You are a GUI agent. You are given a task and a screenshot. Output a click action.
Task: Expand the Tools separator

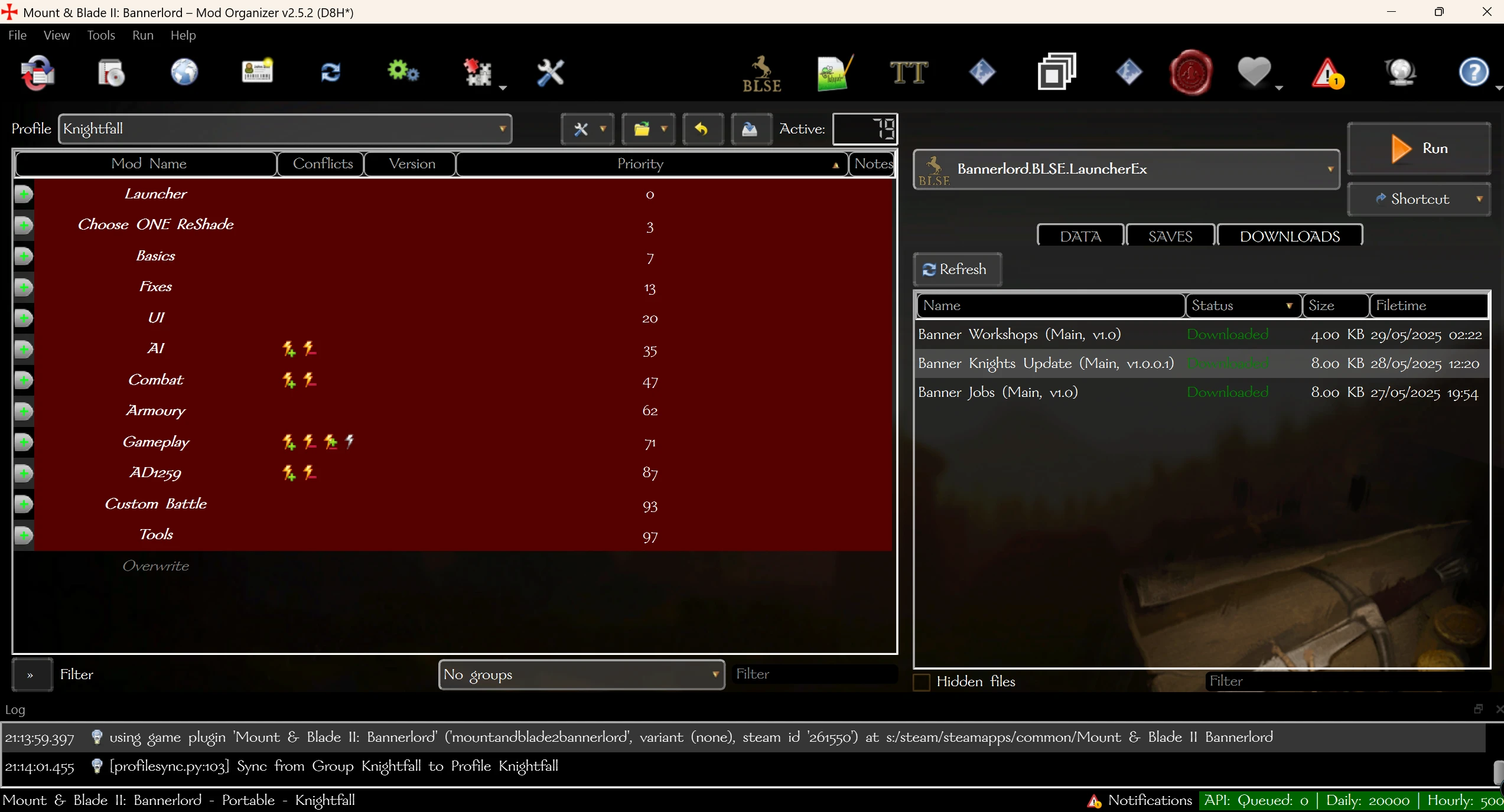(x=24, y=536)
